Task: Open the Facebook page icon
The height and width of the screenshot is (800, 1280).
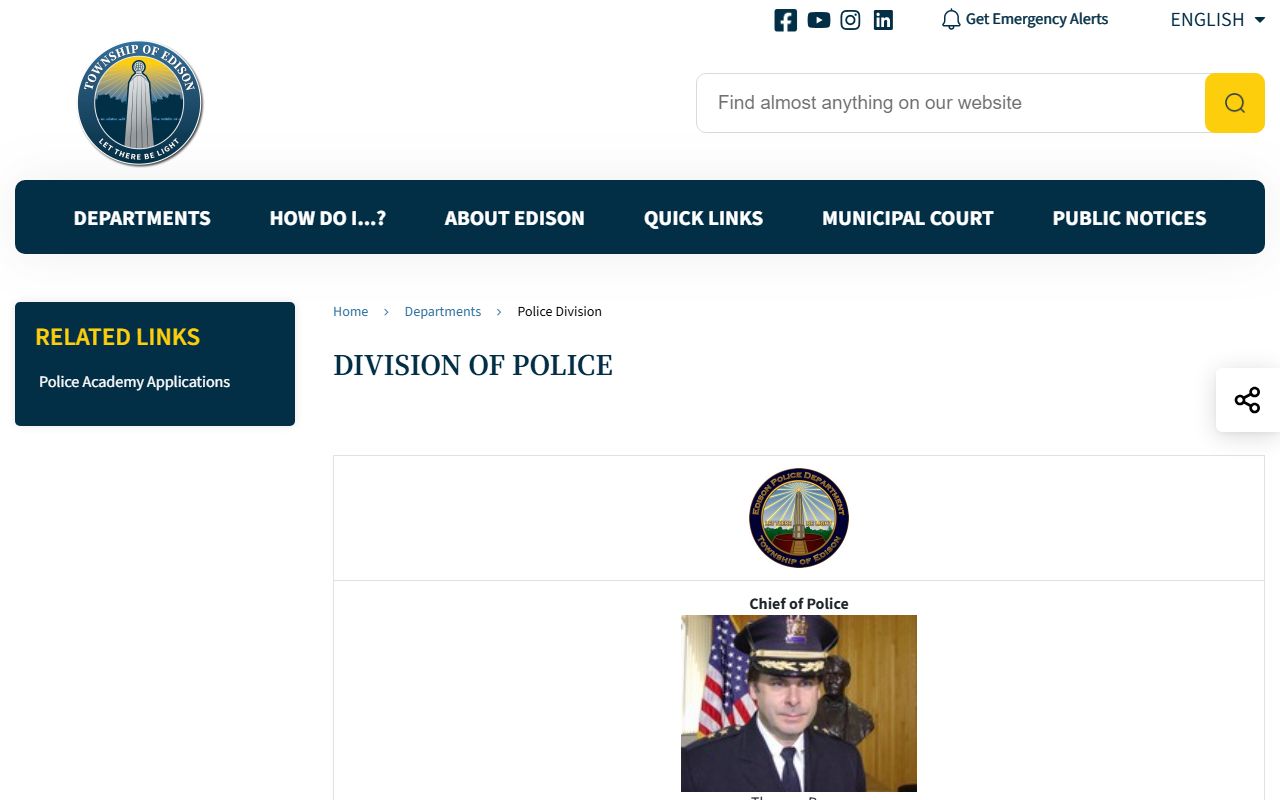Action: [x=786, y=20]
